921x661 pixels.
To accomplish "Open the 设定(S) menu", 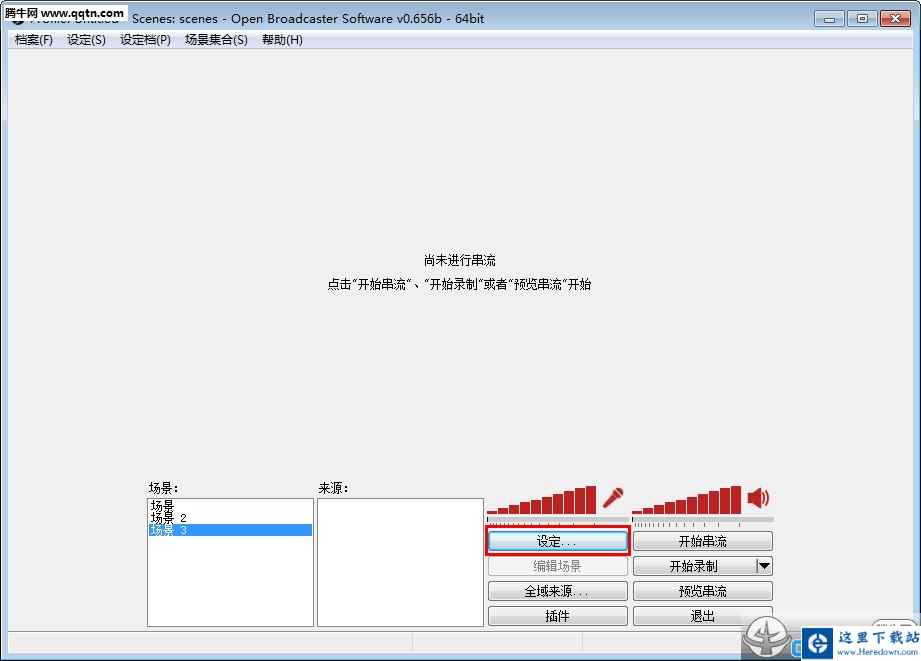I will coord(85,39).
